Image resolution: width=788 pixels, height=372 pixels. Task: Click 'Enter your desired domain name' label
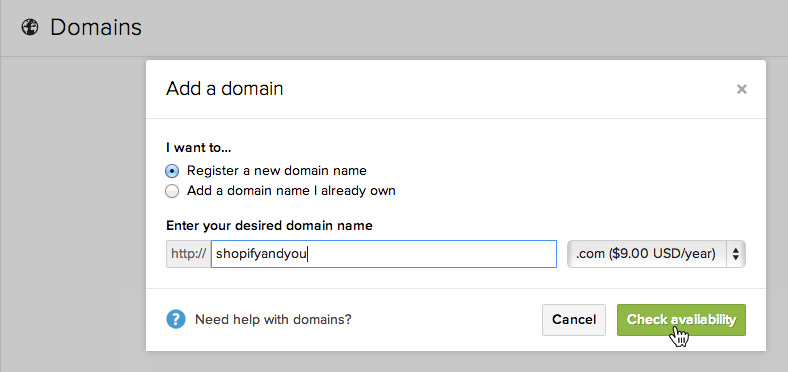pyautogui.click(x=269, y=226)
